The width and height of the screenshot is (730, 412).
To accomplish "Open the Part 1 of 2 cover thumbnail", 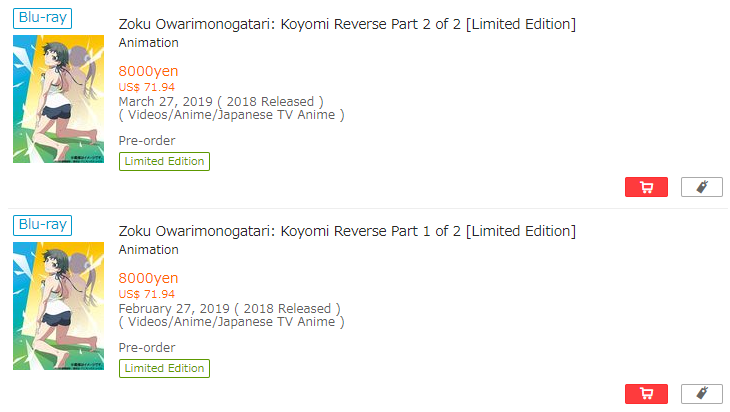I will pos(58,306).
